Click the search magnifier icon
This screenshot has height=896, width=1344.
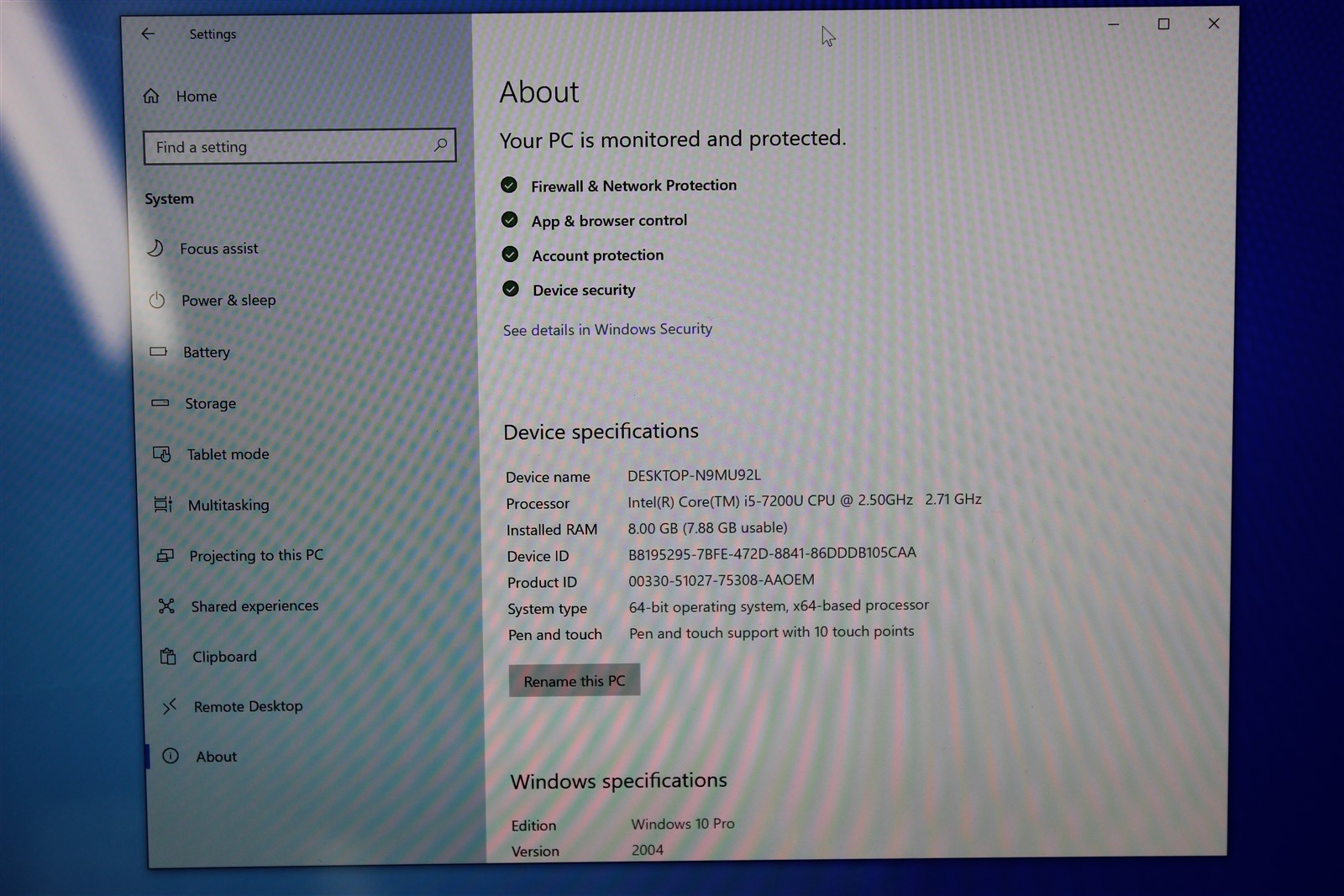coord(440,145)
